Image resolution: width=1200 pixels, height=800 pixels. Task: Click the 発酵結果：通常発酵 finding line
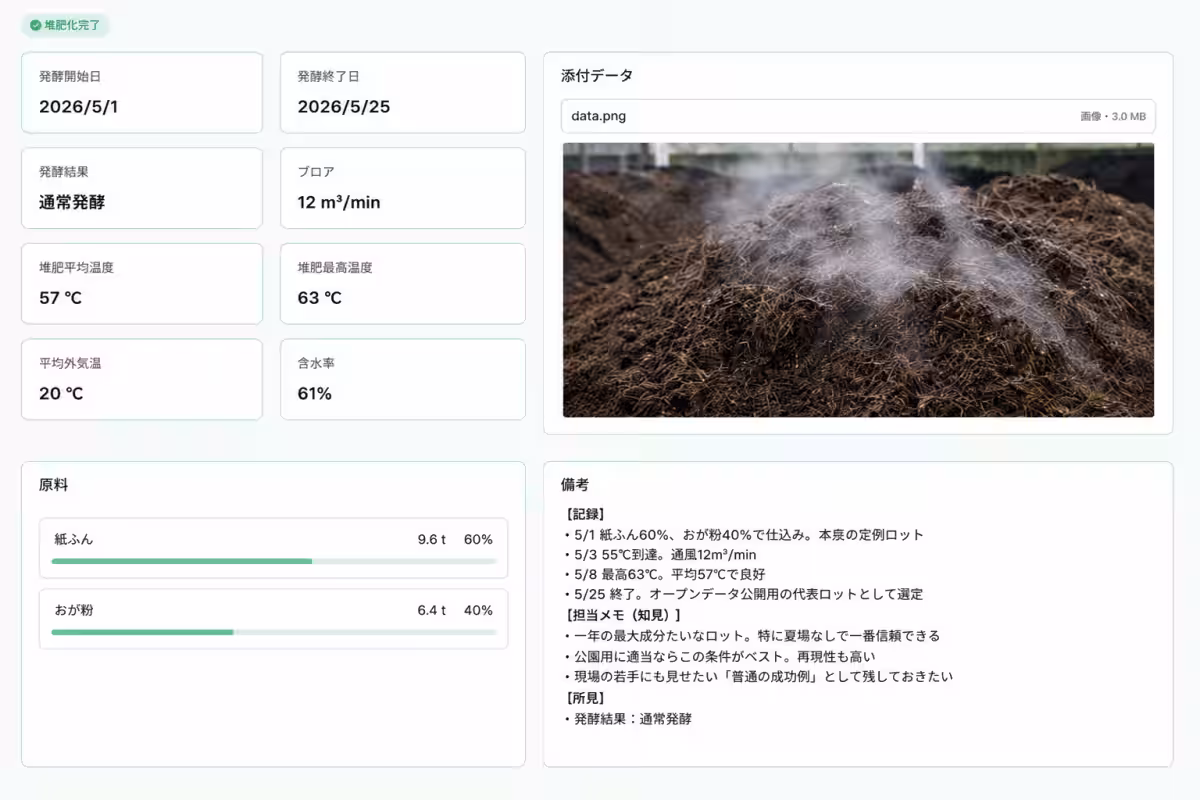(x=627, y=718)
